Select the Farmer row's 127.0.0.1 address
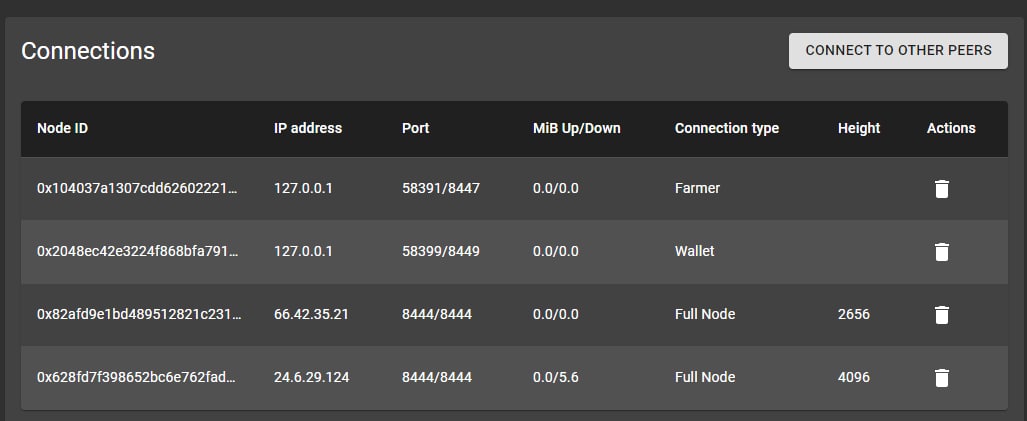This screenshot has height=421, width=1027. click(303, 189)
